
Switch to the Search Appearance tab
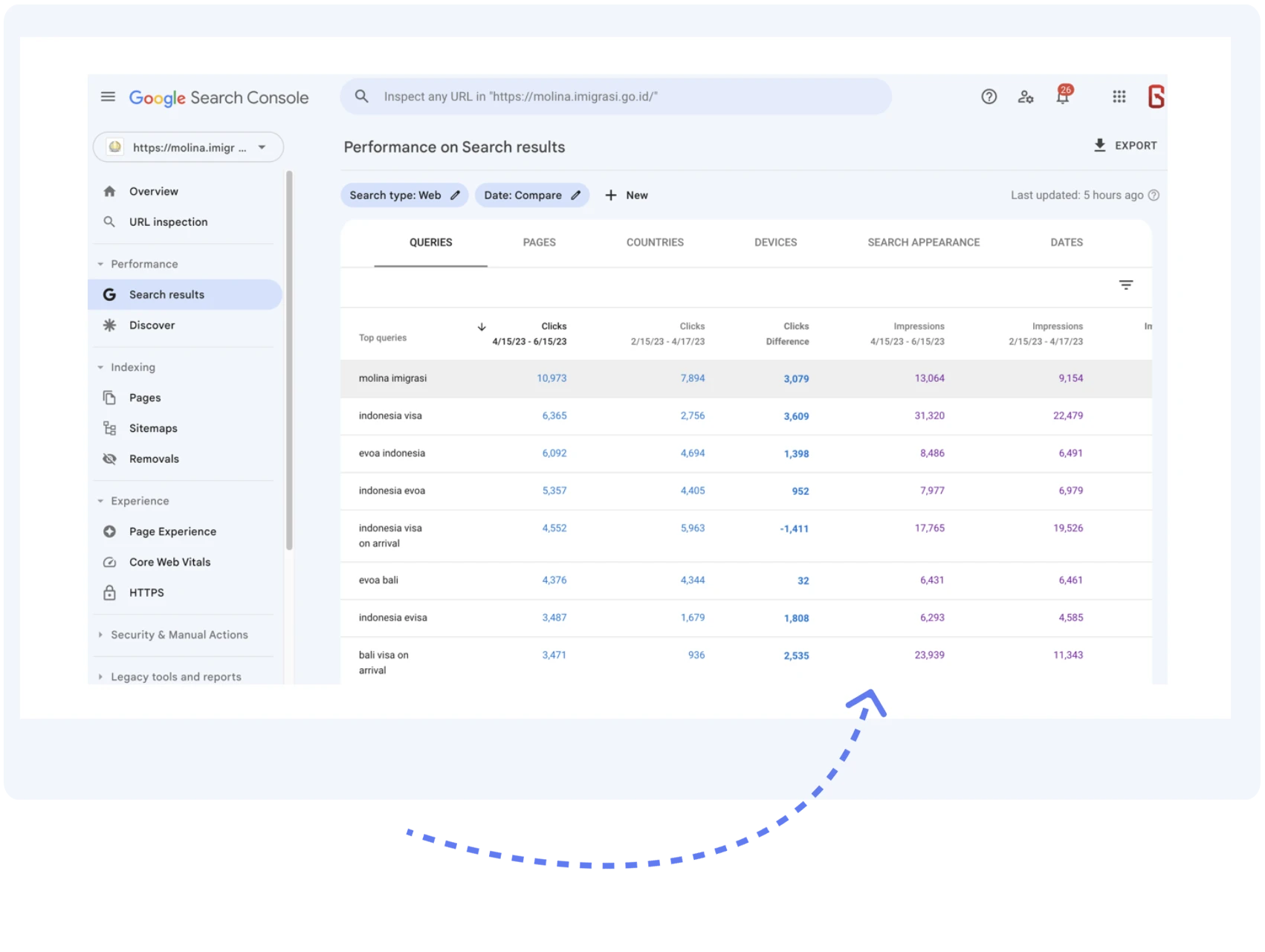(923, 242)
